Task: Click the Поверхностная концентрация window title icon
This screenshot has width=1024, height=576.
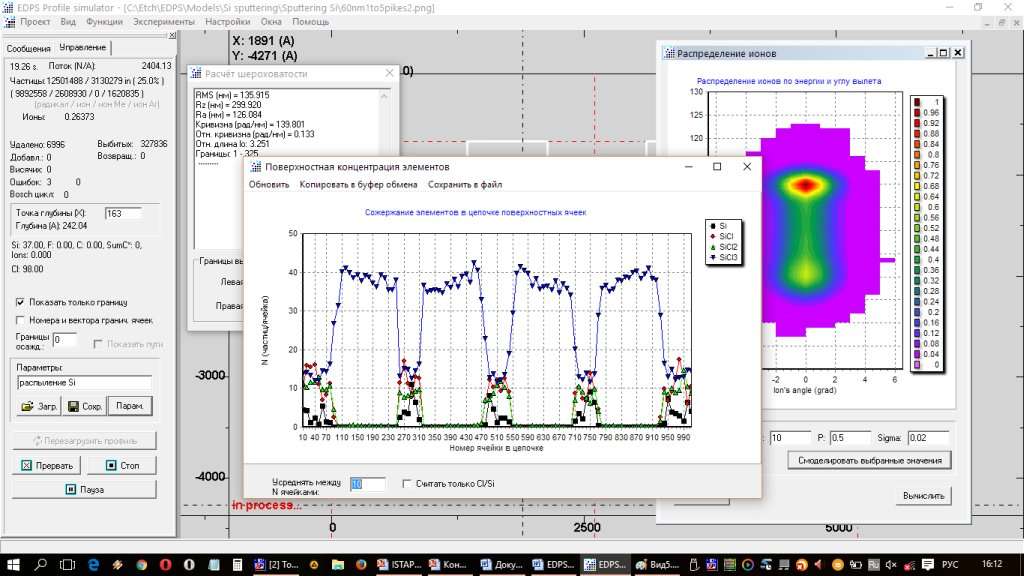Action: 256,167
